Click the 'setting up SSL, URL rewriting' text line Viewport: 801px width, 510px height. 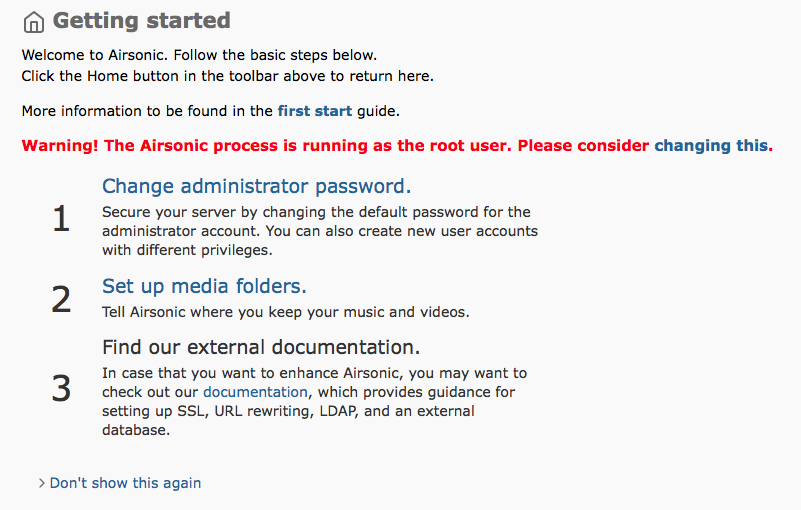pyautogui.click(x=288, y=411)
